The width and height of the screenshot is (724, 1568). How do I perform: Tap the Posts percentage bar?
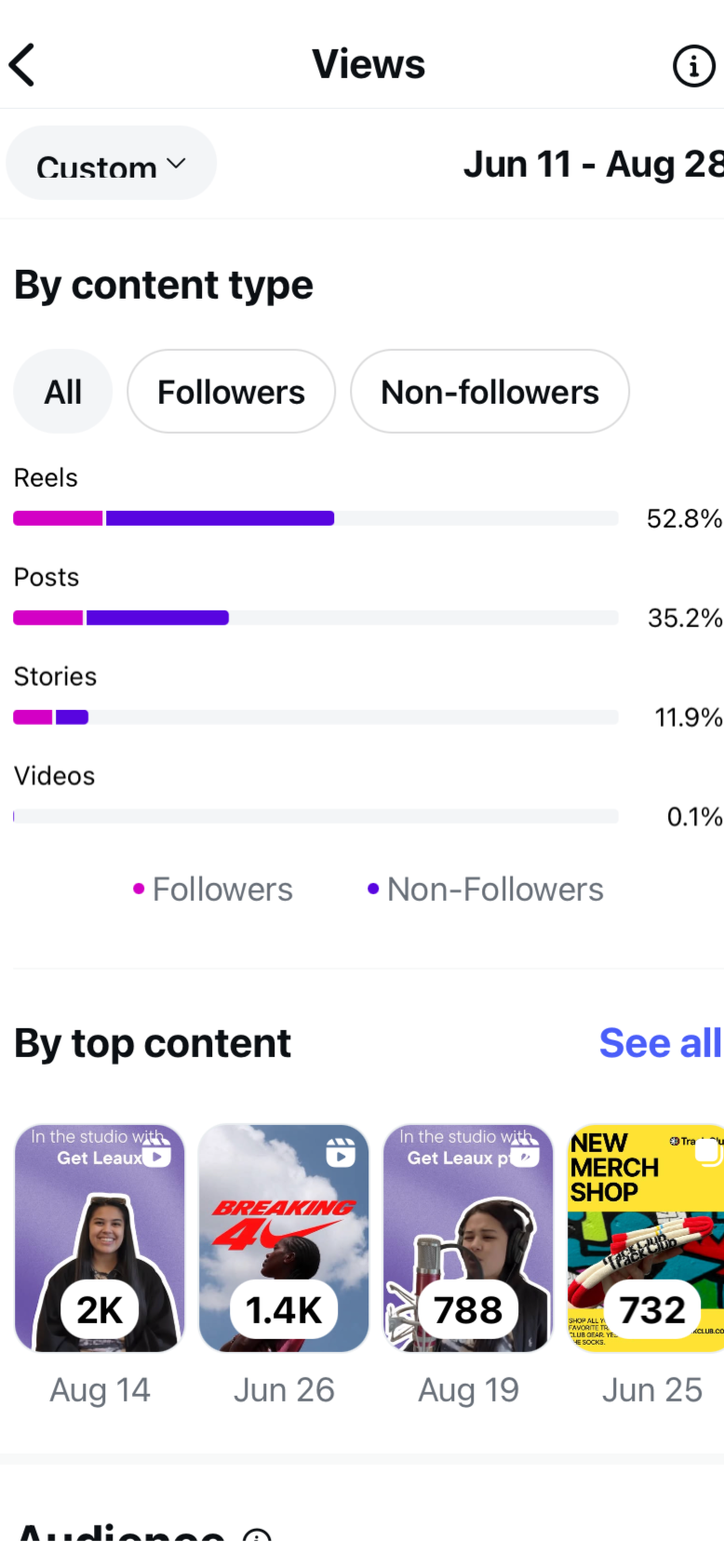coord(315,618)
